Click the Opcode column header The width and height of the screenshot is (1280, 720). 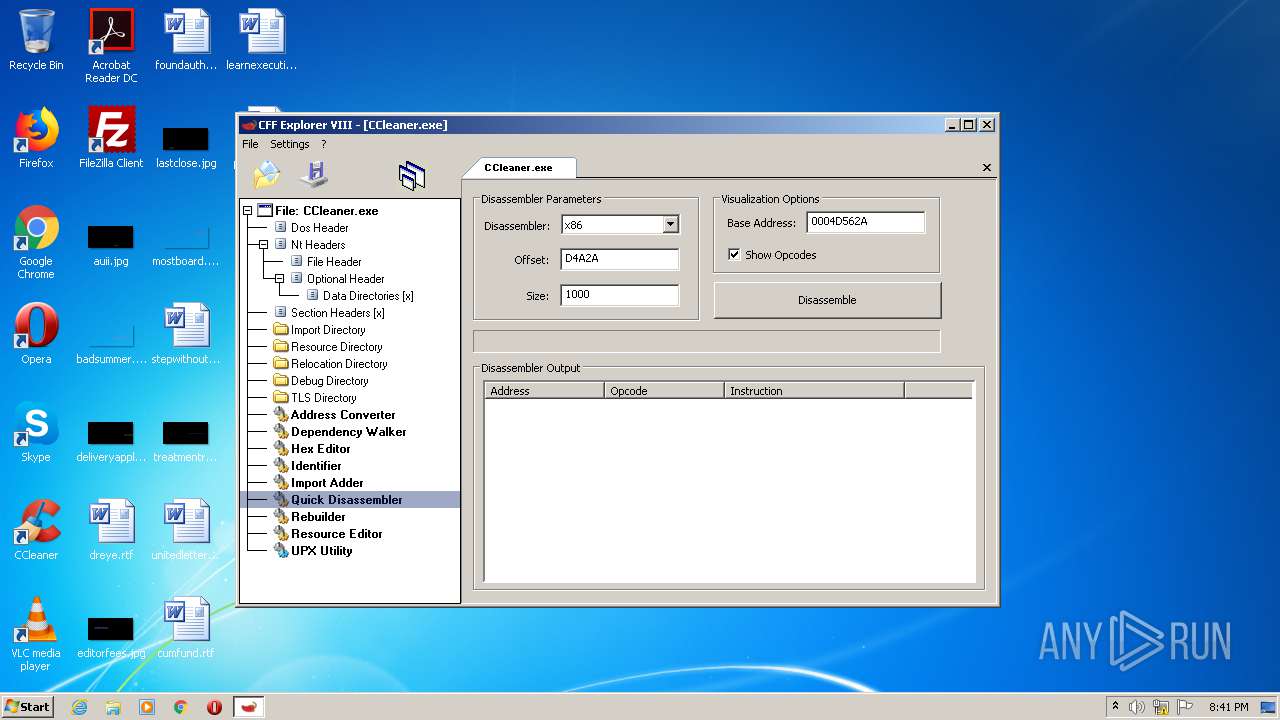tap(664, 391)
